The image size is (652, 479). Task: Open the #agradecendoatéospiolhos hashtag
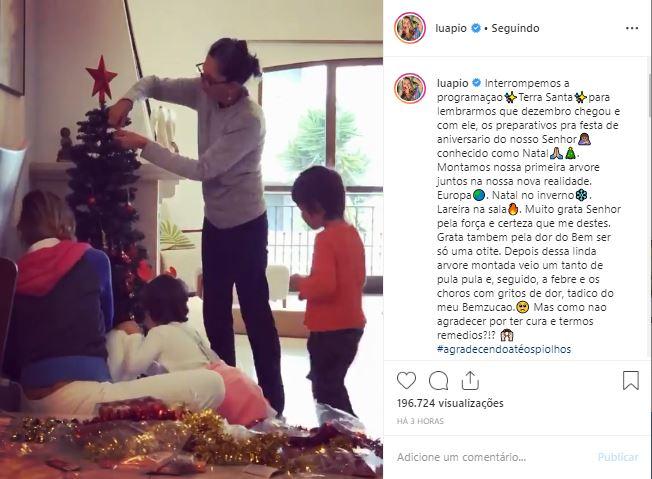pos(504,349)
